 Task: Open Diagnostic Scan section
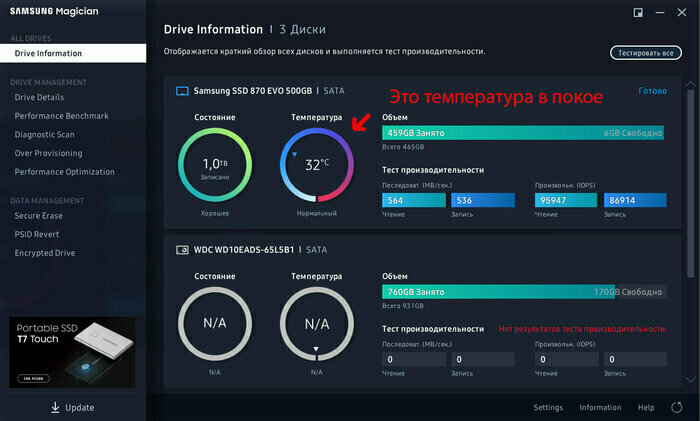point(45,134)
